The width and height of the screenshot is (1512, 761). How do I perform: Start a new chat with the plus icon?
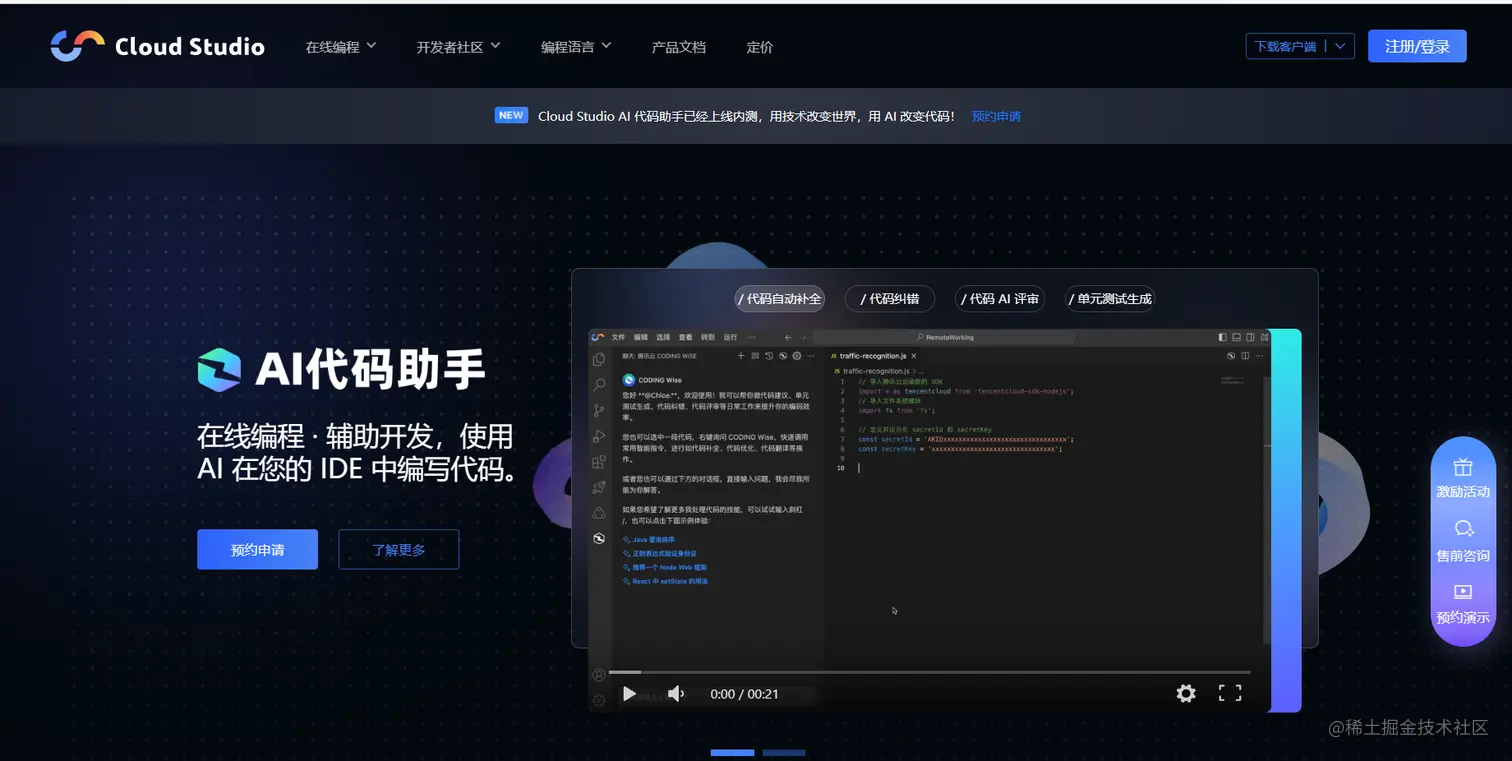click(x=741, y=356)
